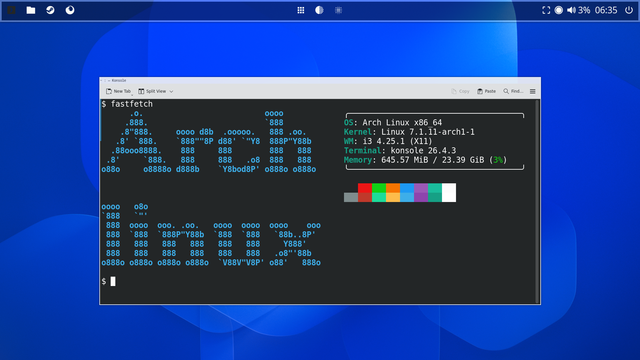Open the Konsole hamburger menu

coord(533,91)
